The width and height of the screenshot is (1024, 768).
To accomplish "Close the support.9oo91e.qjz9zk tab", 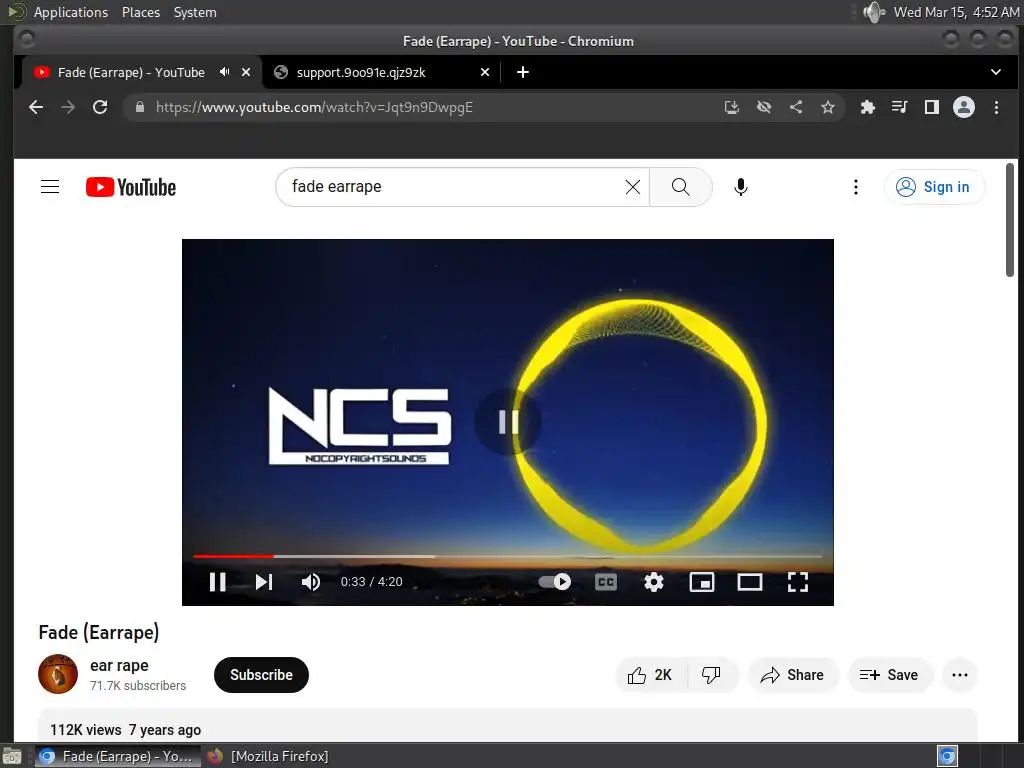I will tap(485, 72).
